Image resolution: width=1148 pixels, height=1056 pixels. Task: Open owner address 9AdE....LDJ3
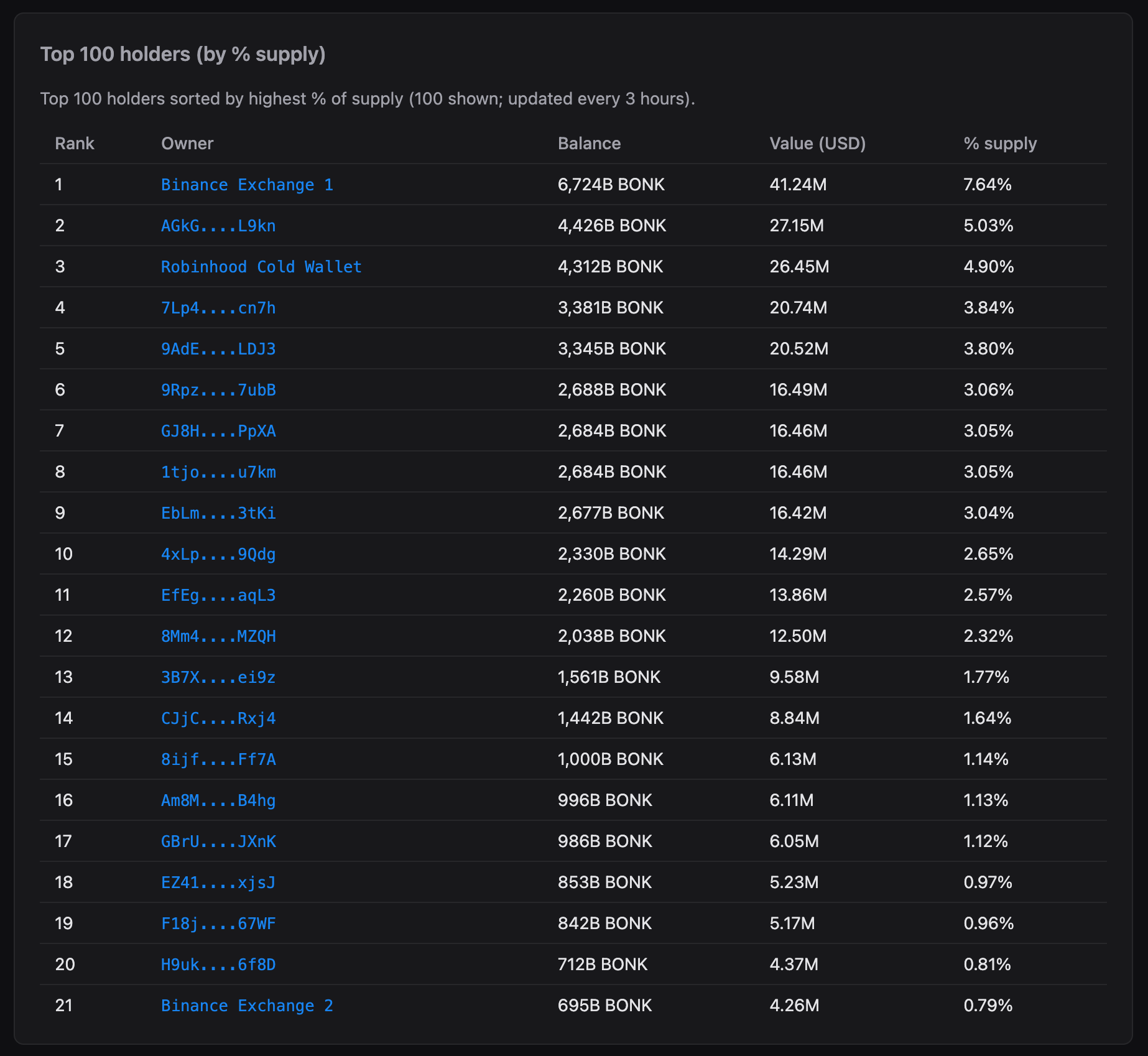pos(218,349)
